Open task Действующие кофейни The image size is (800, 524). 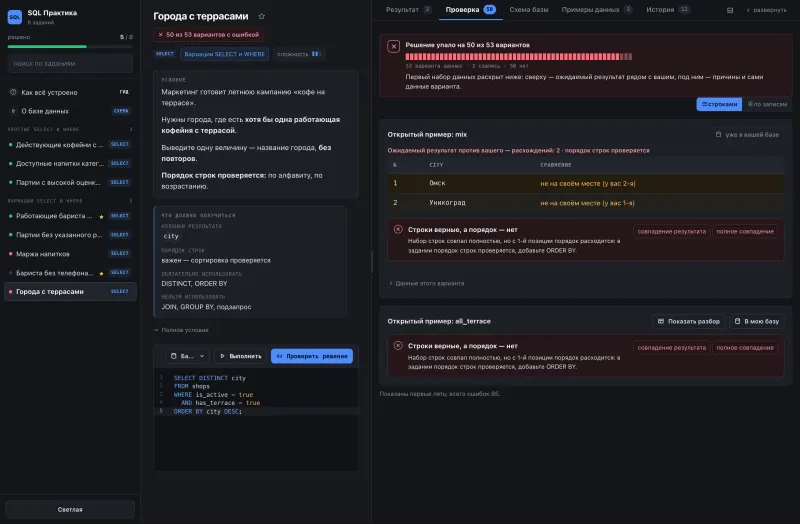(x=70, y=145)
